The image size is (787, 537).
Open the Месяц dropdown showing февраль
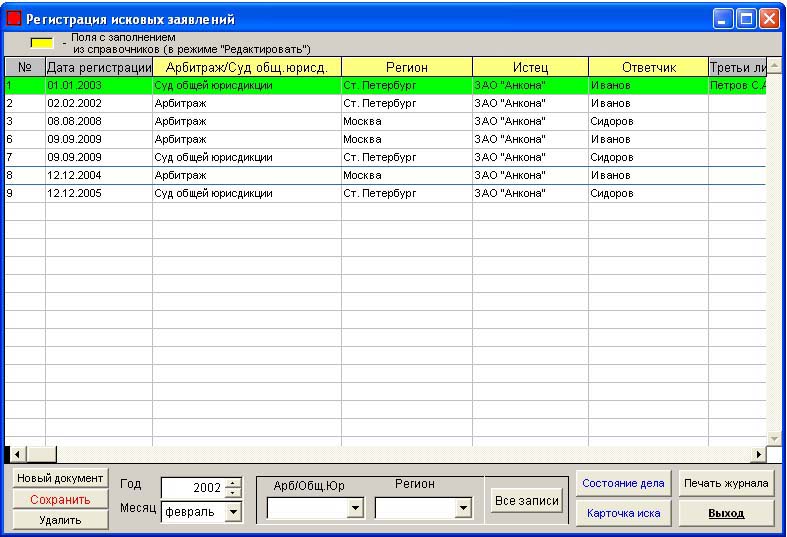pyautogui.click(x=232, y=512)
